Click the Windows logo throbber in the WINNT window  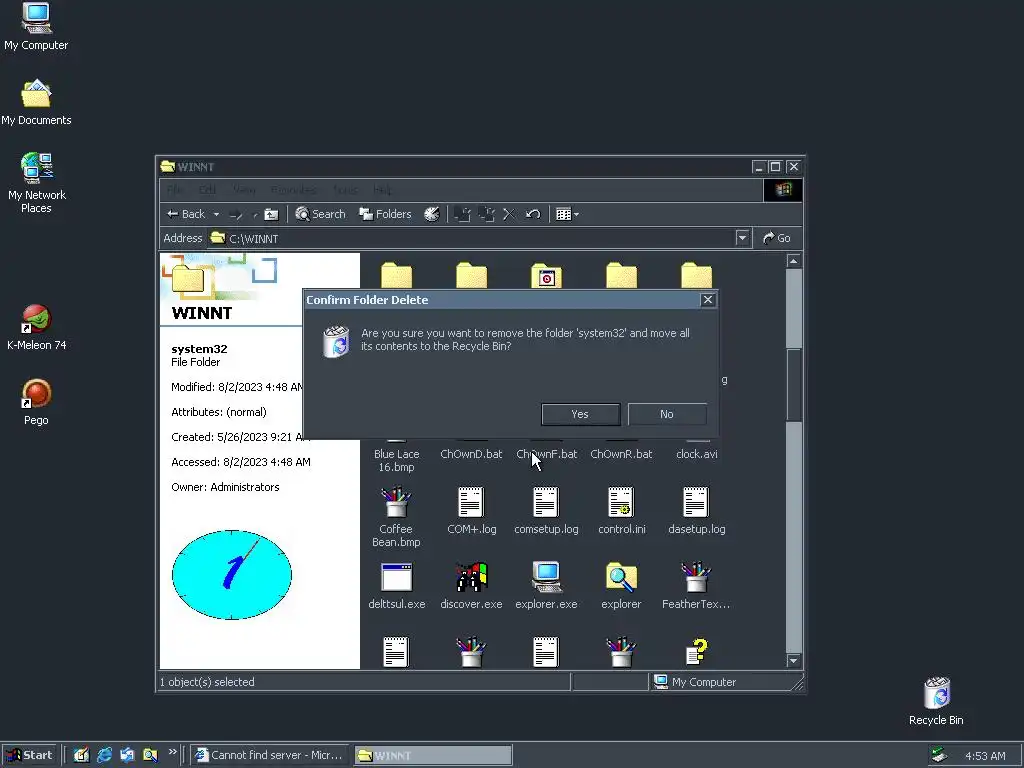pos(783,190)
